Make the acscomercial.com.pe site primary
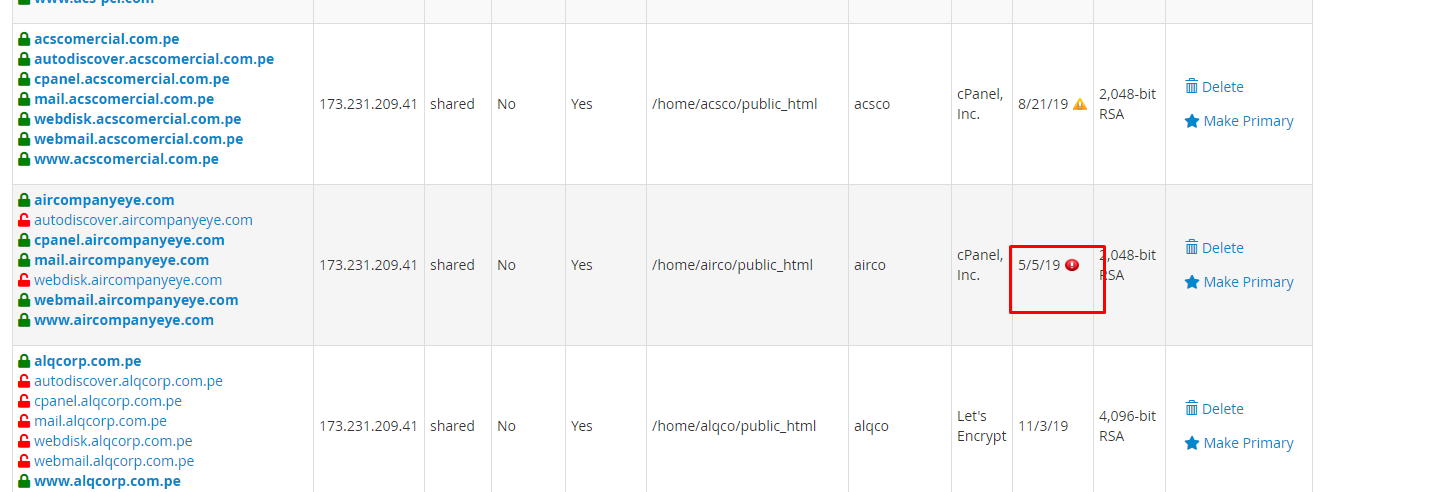 [1248, 121]
